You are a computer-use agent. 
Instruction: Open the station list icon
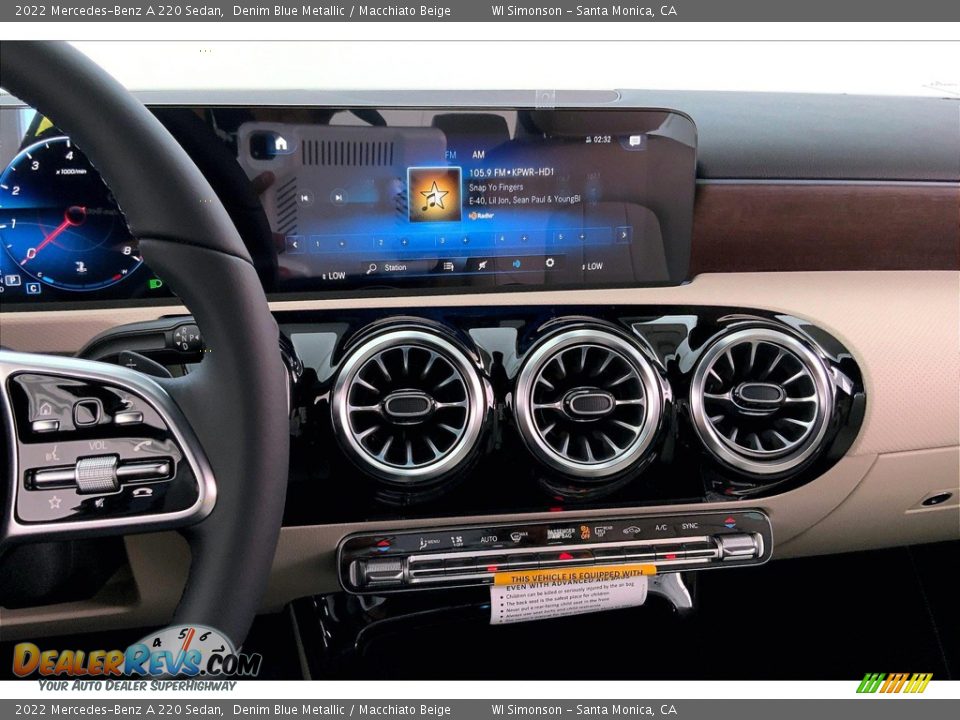448,266
